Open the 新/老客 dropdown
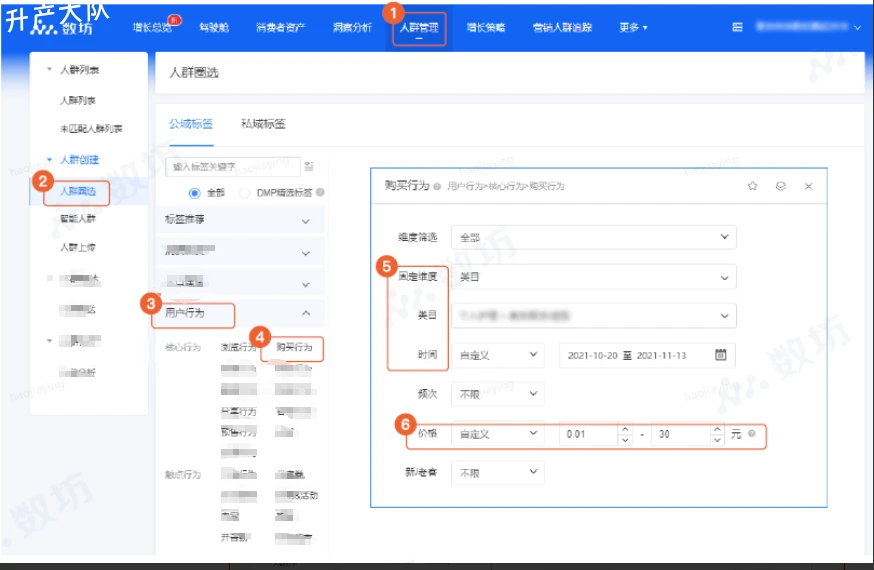874x570 pixels. click(498, 472)
